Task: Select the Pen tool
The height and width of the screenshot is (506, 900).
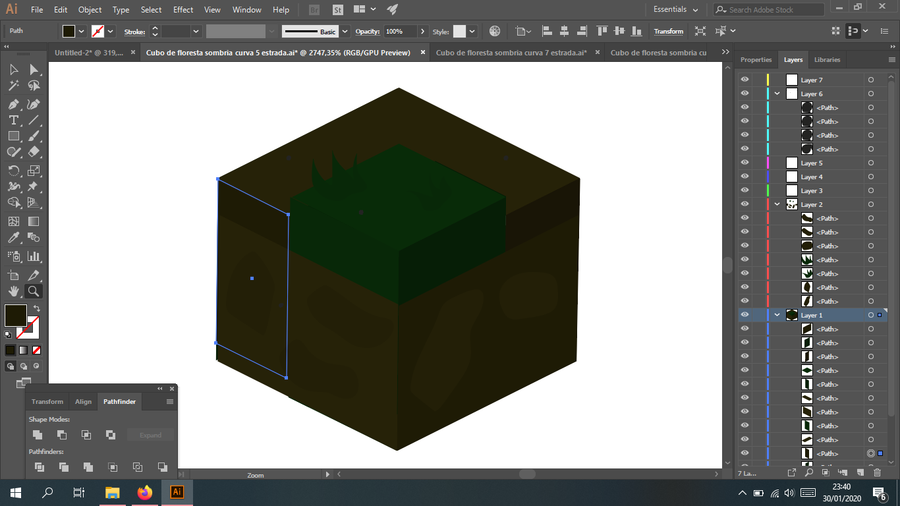Action: [x=13, y=104]
